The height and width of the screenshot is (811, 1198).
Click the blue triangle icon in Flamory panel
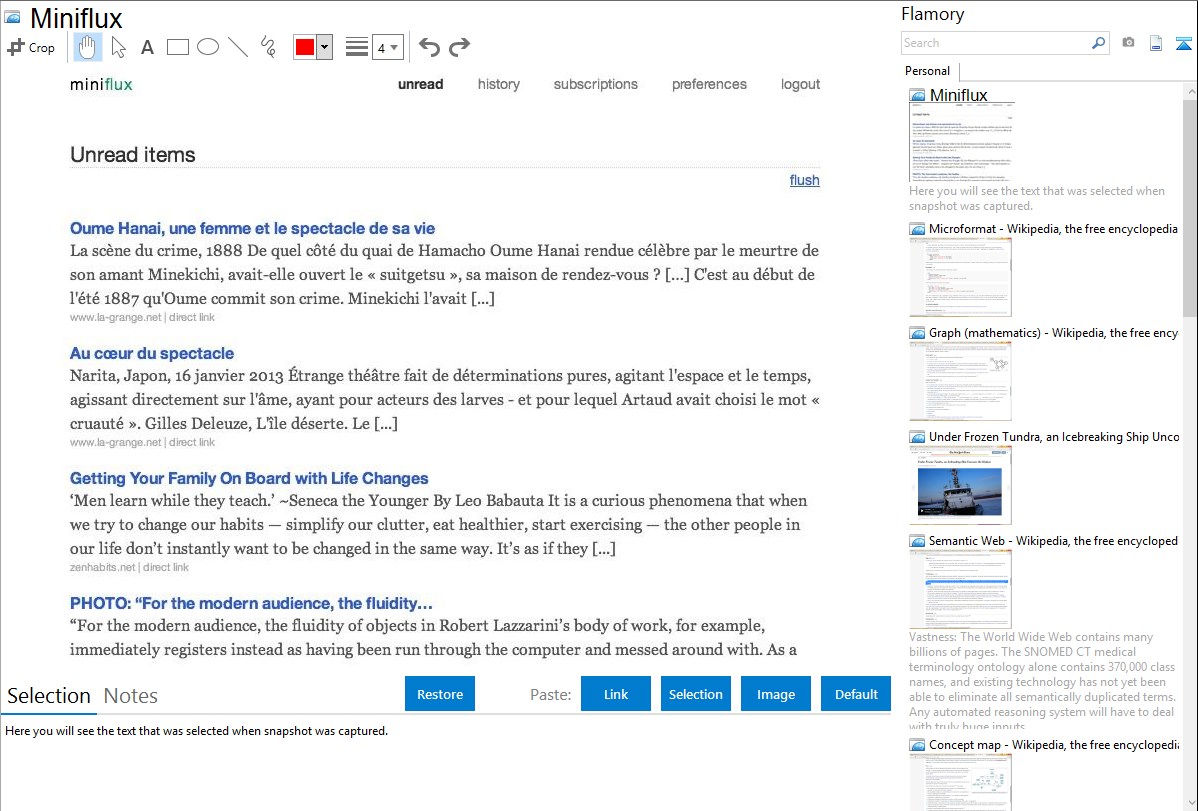1183,43
